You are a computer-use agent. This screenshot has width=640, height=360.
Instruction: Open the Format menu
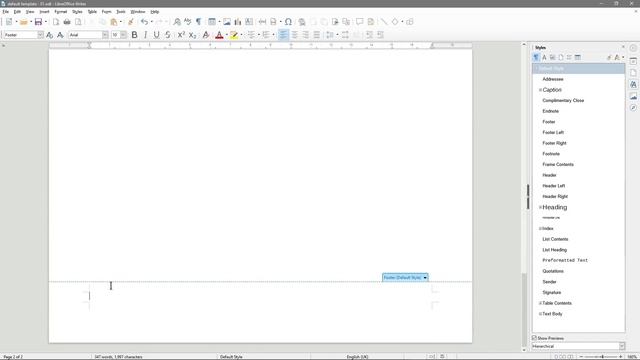(60, 12)
